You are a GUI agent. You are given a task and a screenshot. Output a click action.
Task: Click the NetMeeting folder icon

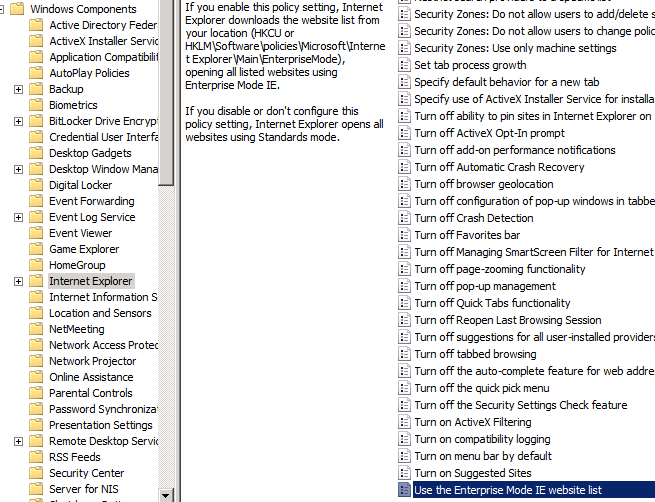pos(36,329)
